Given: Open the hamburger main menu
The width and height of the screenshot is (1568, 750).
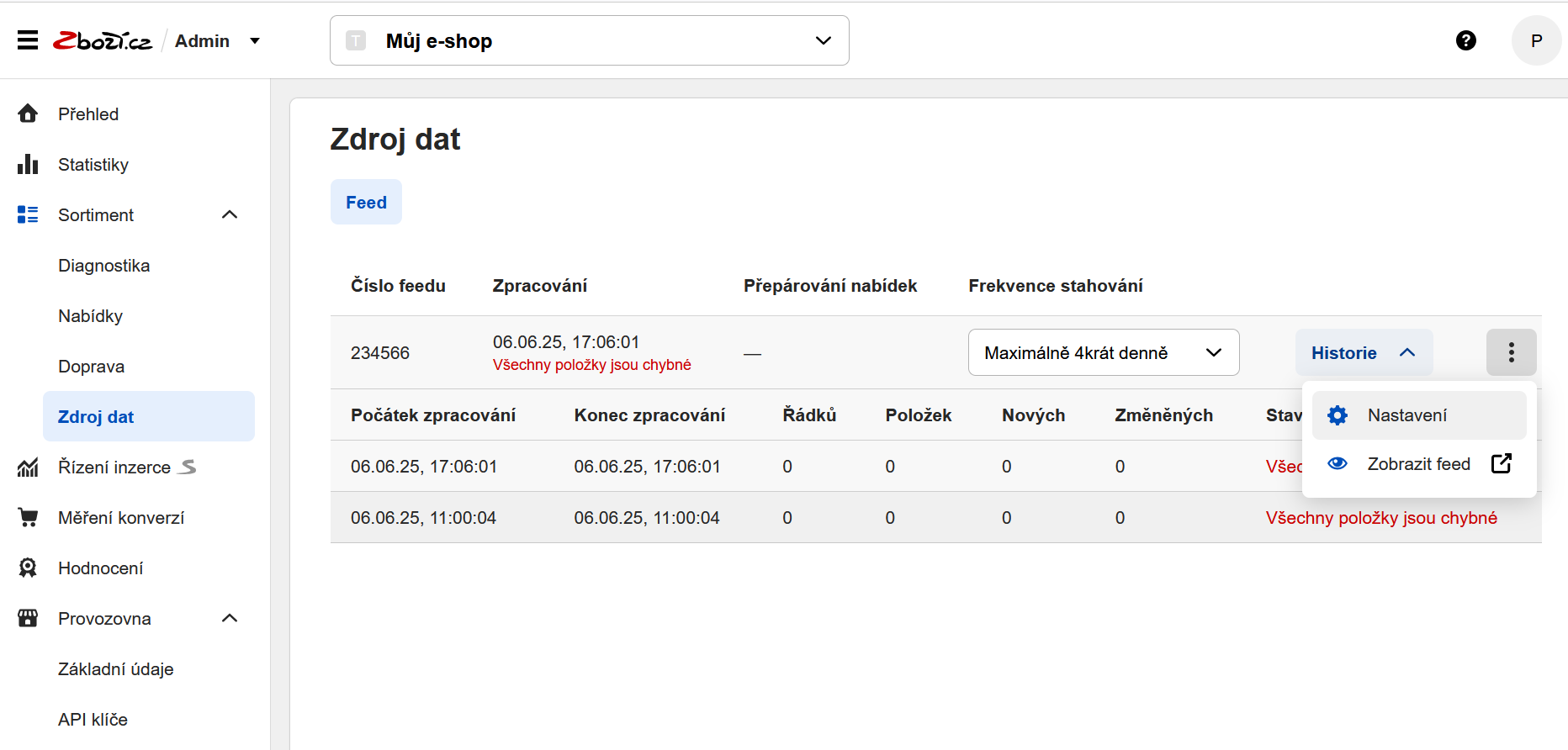Looking at the screenshot, I should (28, 40).
